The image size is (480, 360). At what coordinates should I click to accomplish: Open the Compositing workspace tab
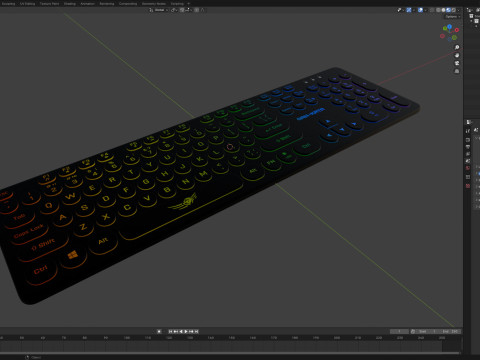pyautogui.click(x=128, y=4)
